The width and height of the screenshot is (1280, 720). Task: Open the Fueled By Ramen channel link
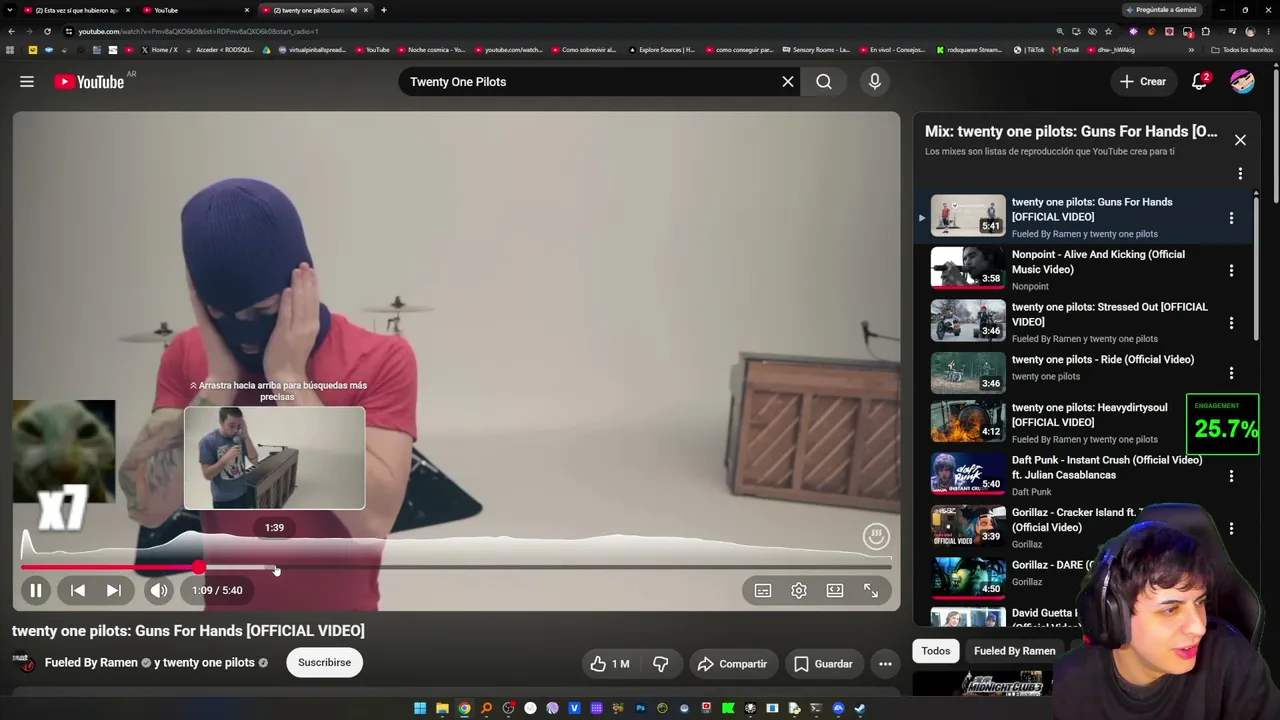(91, 663)
